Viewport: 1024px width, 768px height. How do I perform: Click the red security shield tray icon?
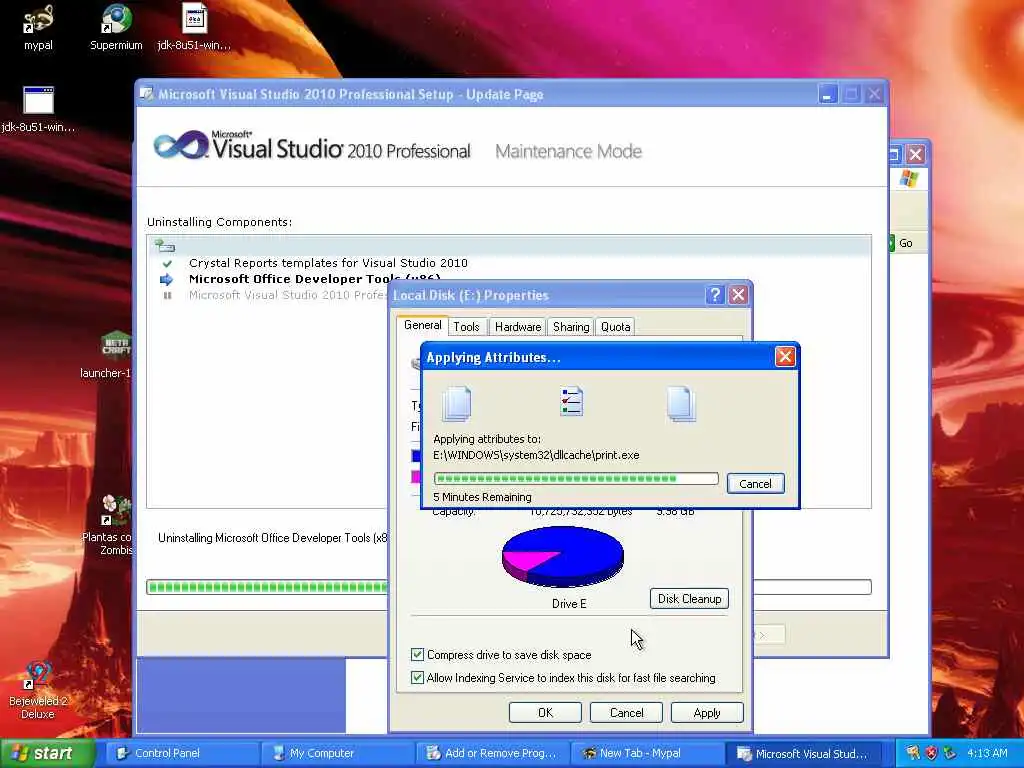(931, 753)
